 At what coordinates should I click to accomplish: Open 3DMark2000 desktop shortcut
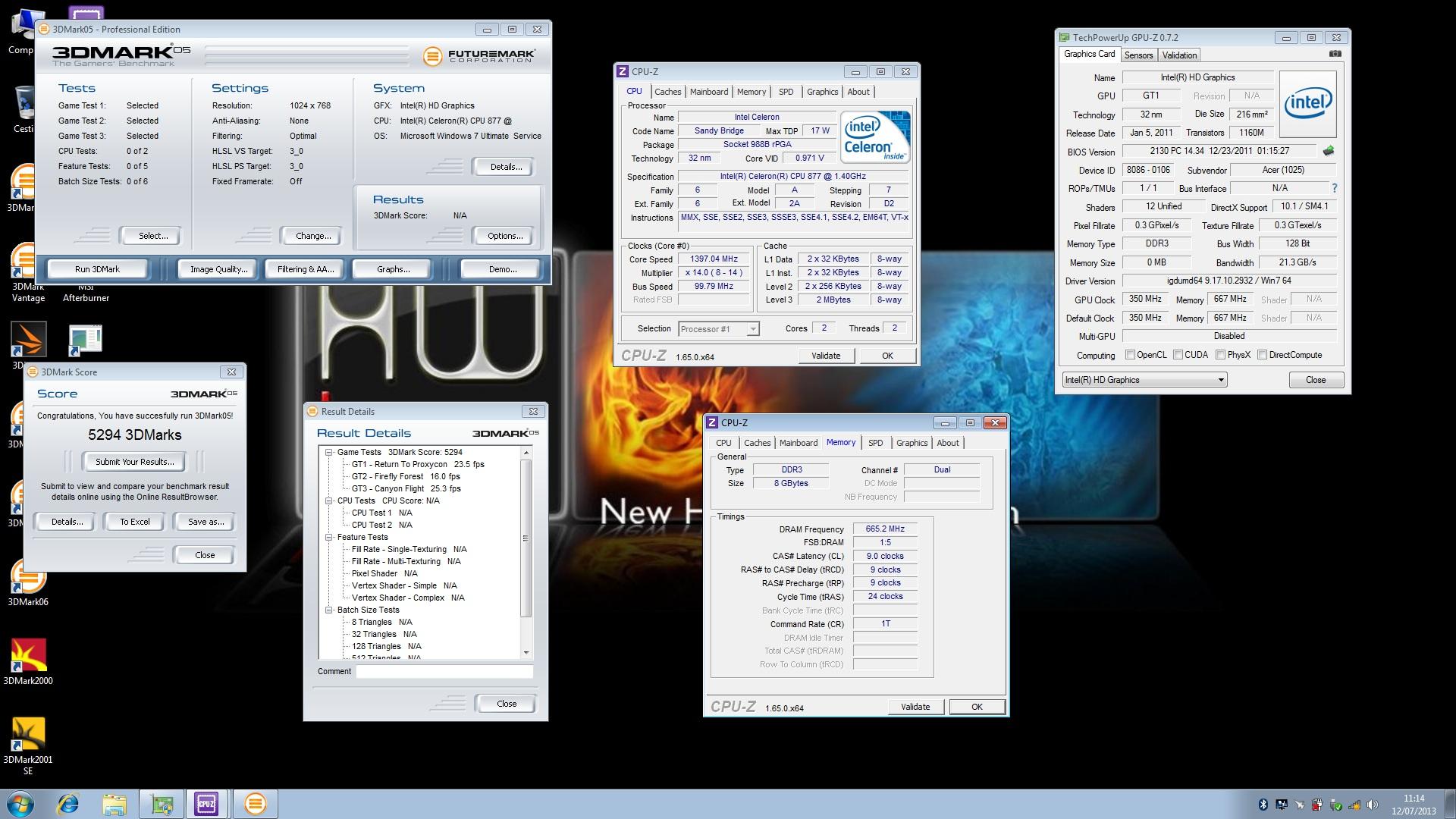click(28, 662)
